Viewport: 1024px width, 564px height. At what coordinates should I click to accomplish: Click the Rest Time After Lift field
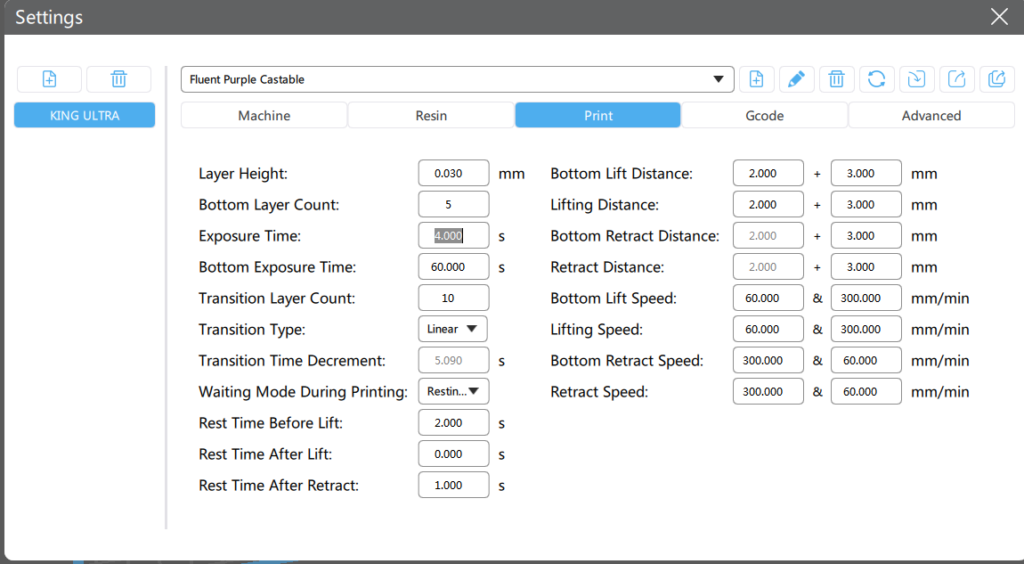(x=453, y=454)
